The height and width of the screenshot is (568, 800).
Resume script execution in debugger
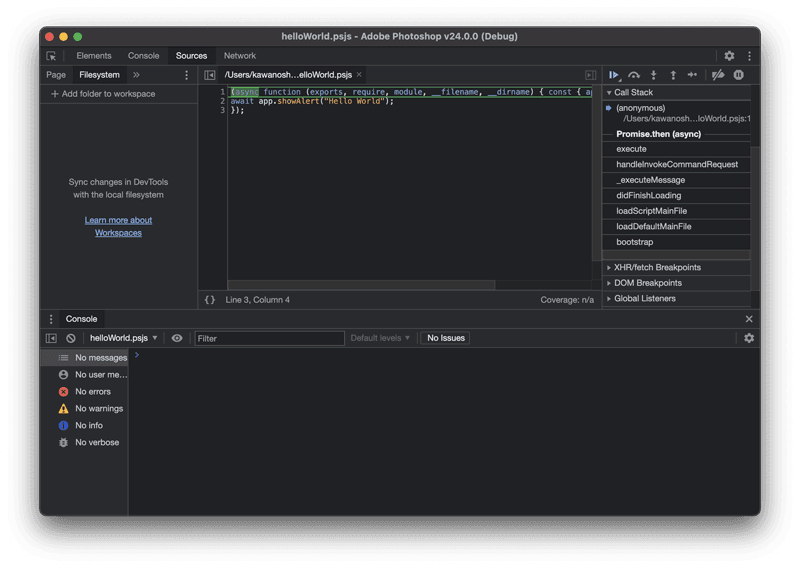tap(614, 75)
